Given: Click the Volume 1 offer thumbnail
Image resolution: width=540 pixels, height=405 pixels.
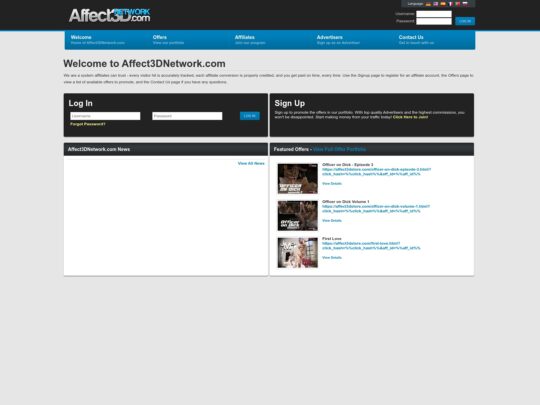Looking at the screenshot, I should pos(298,216).
